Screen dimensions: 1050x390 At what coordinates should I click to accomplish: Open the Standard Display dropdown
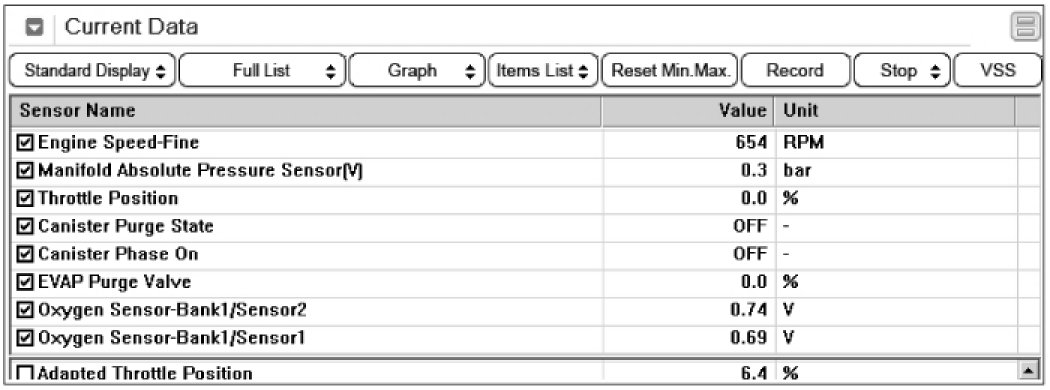(x=92, y=70)
